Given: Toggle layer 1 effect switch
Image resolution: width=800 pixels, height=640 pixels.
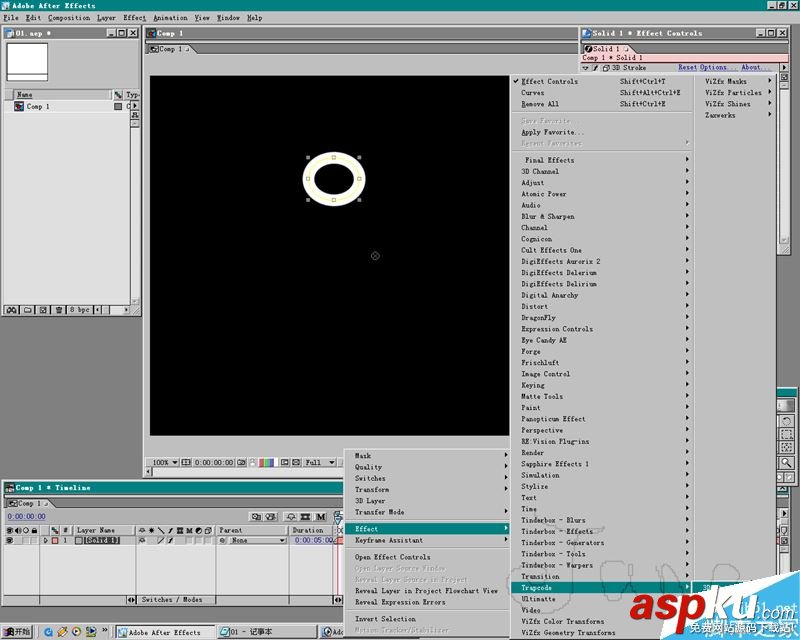Looking at the screenshot, I should [x=170, y=540].
